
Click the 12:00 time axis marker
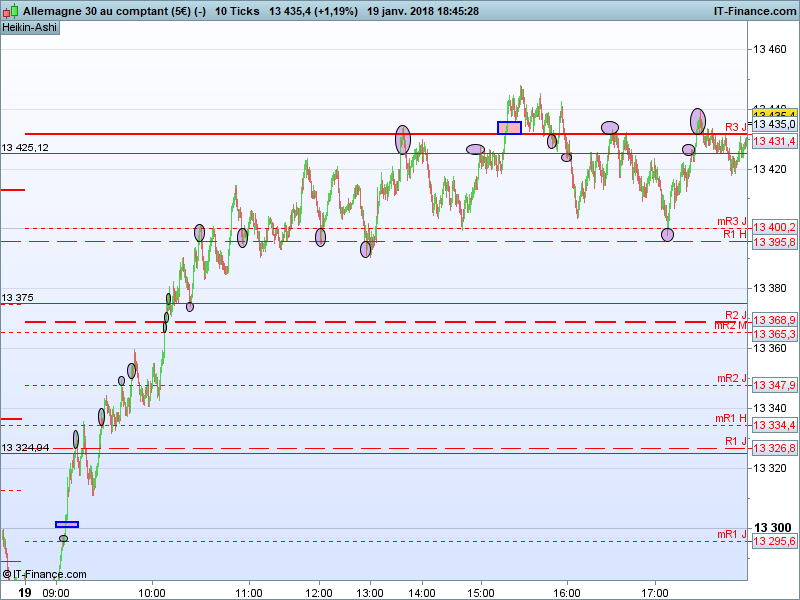[x=319, y=593]
